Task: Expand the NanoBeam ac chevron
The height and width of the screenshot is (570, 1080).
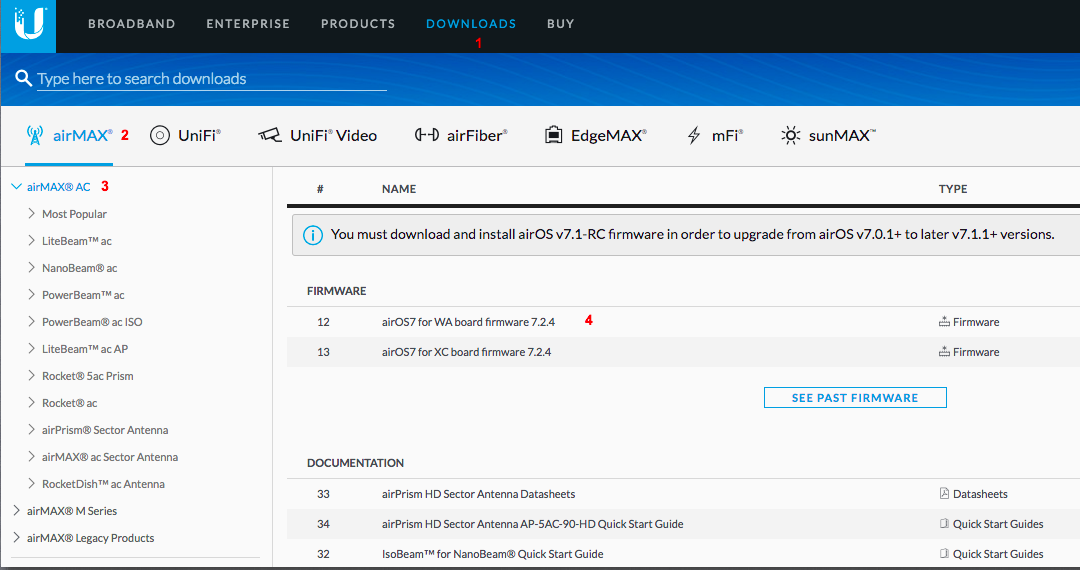Action: tap(32, 267)
